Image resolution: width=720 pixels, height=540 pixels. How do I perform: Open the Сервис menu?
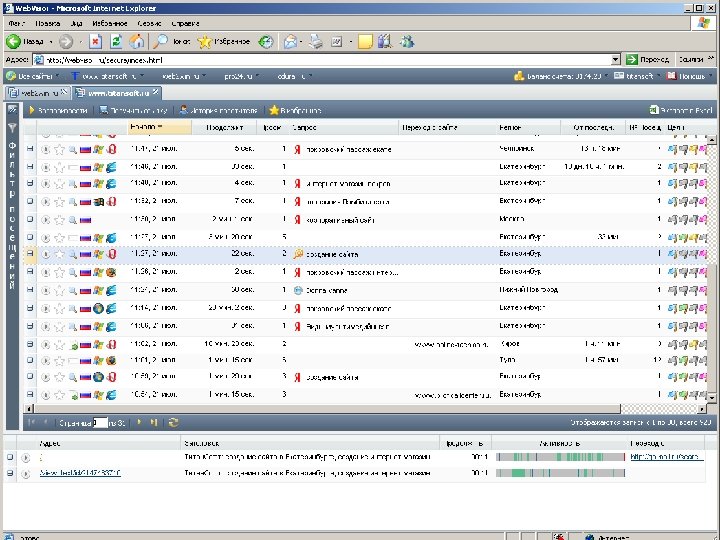click(149, 23)
